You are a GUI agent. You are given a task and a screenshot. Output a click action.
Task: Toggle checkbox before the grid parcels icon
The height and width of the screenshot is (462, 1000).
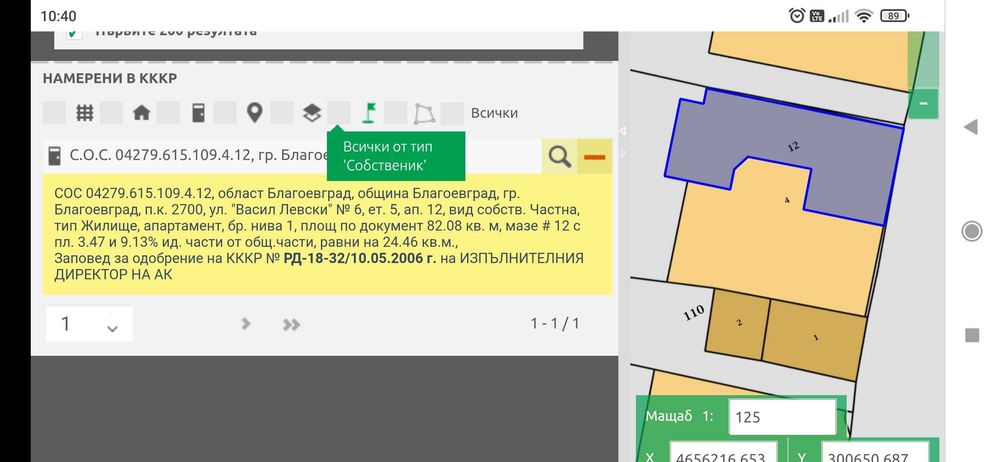(54, 113)
